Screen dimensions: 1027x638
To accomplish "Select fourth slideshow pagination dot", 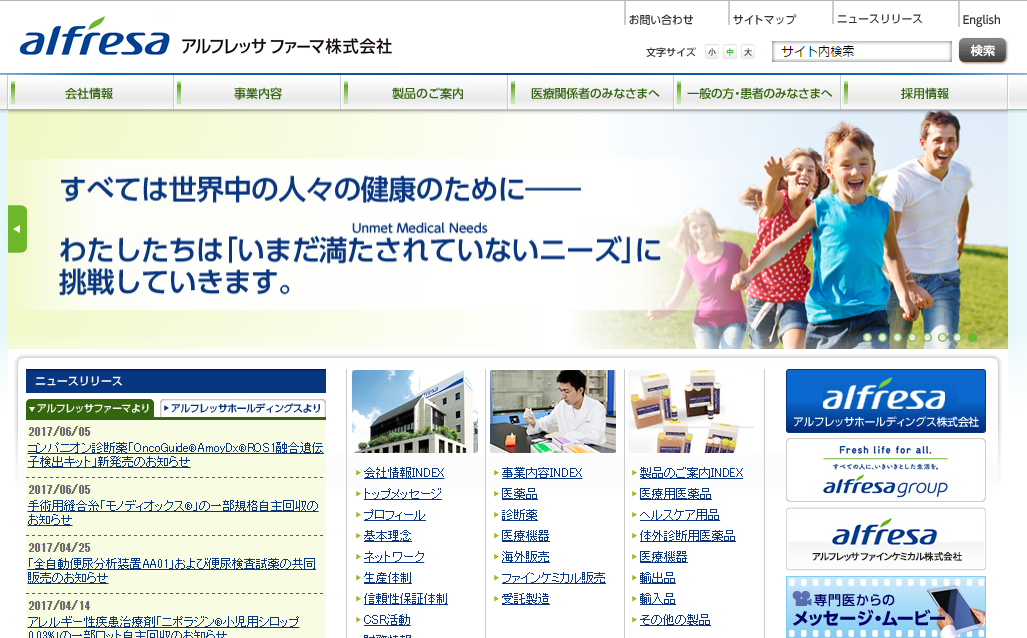I will pyautogui.click(x=912, y=337).
